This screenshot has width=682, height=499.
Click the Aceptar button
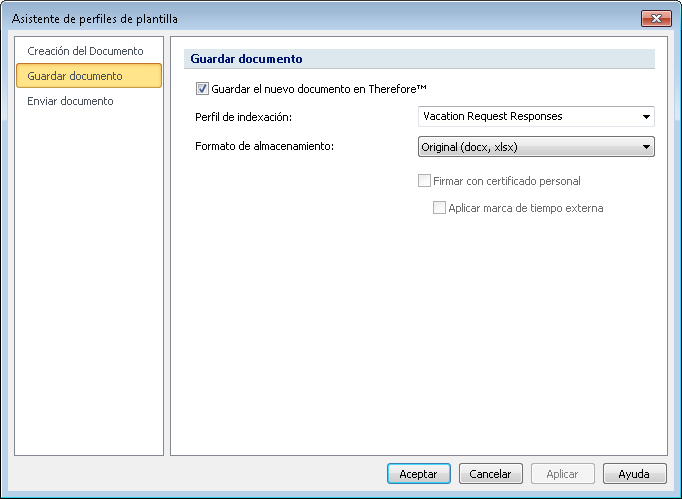(x=418, y=474)
